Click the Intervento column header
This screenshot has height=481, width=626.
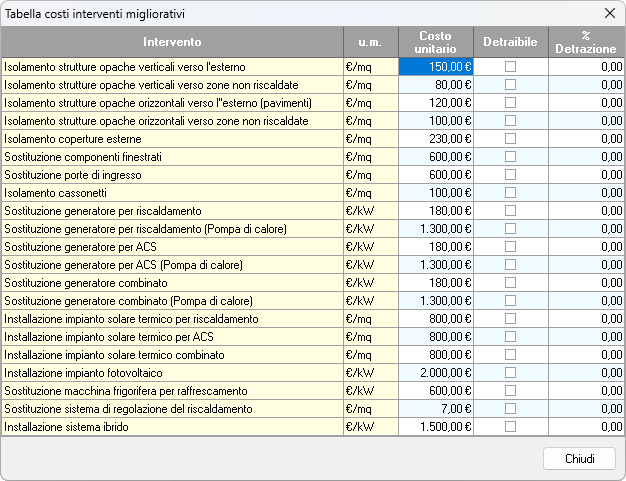pos(172,42)
